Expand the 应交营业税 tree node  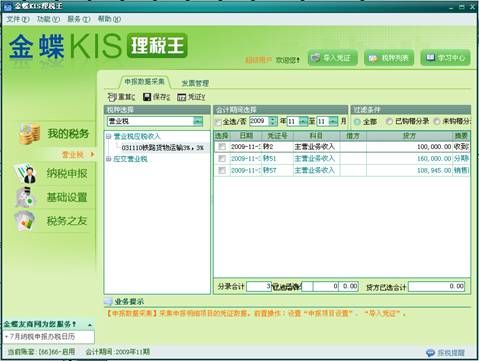click(108, 159)
